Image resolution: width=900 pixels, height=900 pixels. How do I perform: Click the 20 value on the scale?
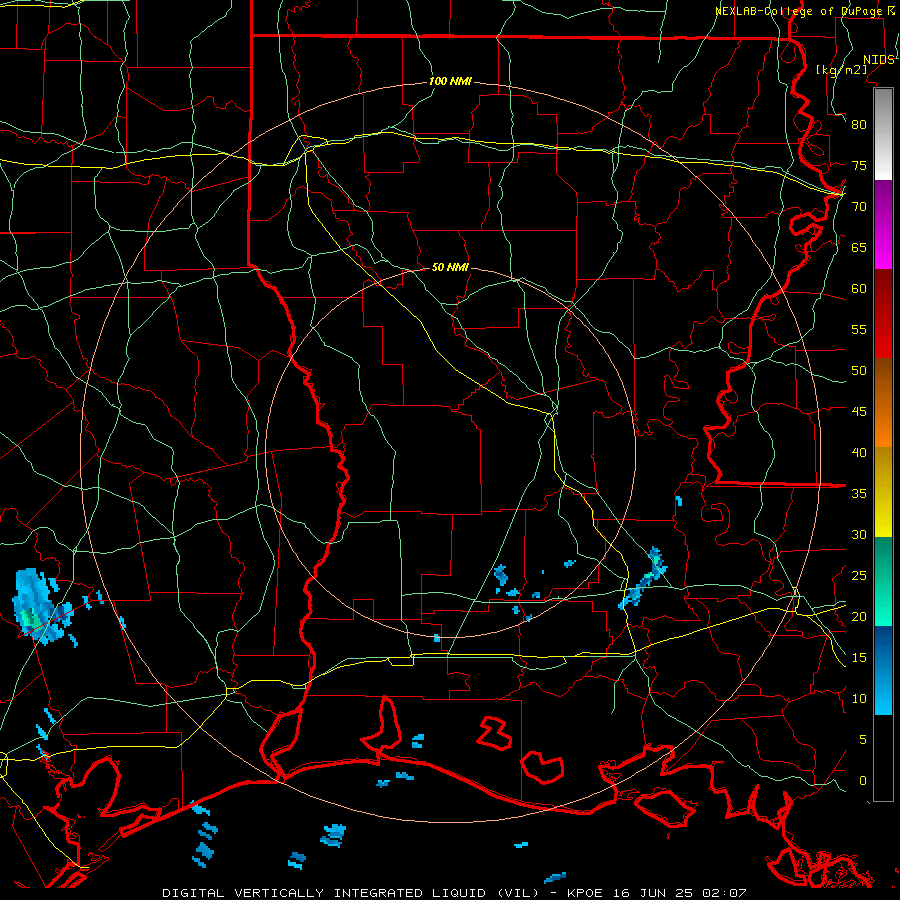click(859, 616)
